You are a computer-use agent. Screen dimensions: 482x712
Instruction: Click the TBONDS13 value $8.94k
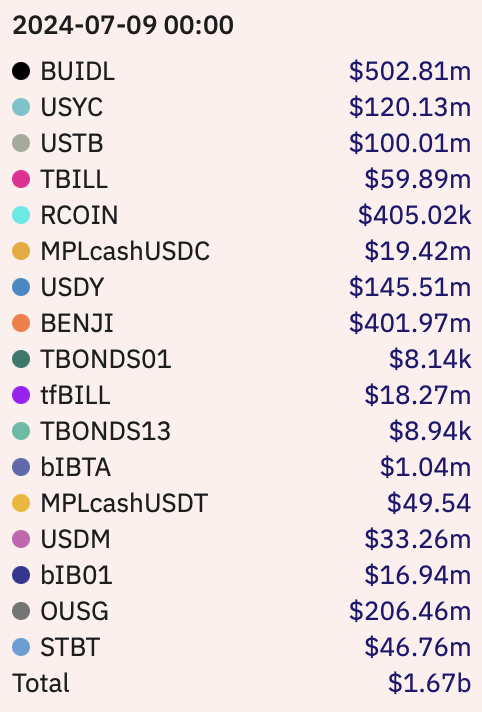click(x=430, y=431)
